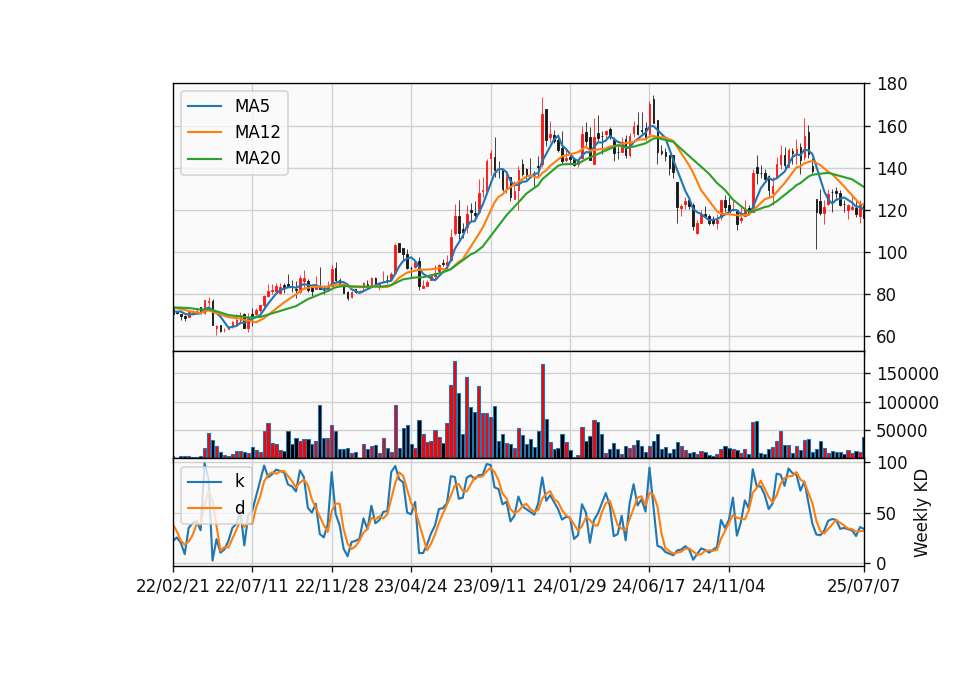Click the green MA20 legend line

click(204, 158)
